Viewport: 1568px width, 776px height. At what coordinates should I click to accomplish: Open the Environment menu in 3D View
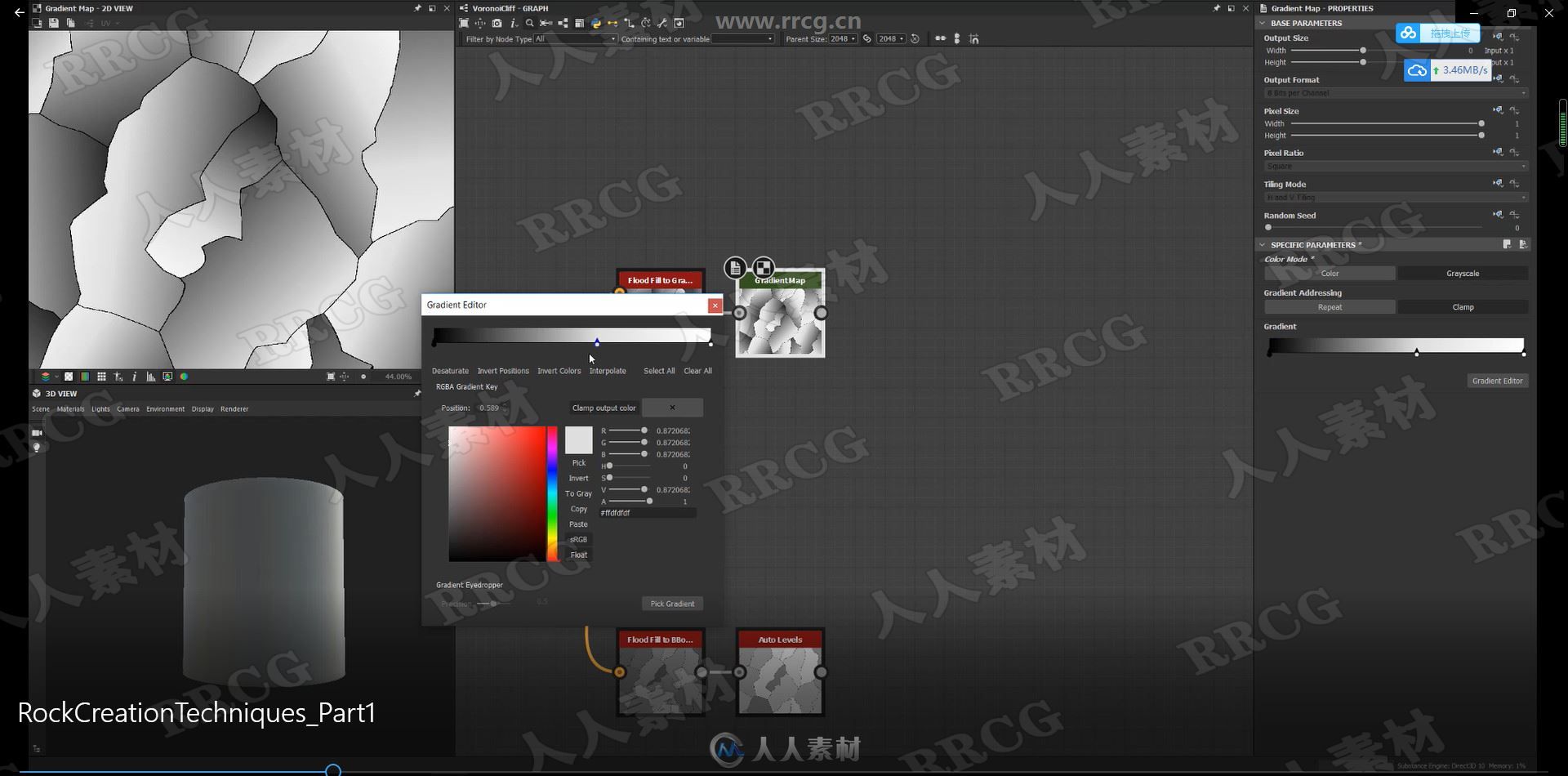pyautogui.click(x=166, y=409)
